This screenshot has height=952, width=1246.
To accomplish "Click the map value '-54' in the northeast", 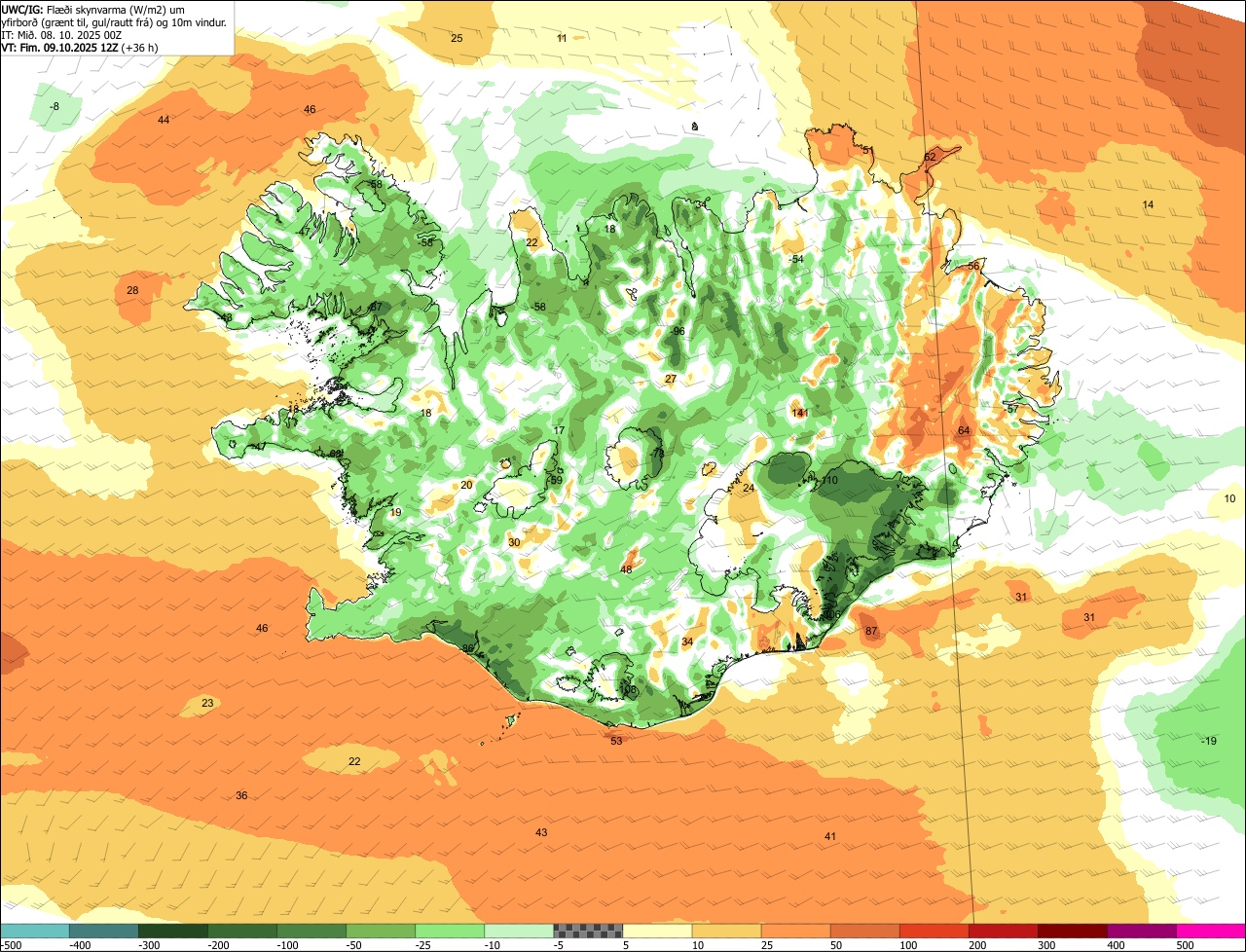I will click(797, 259).
